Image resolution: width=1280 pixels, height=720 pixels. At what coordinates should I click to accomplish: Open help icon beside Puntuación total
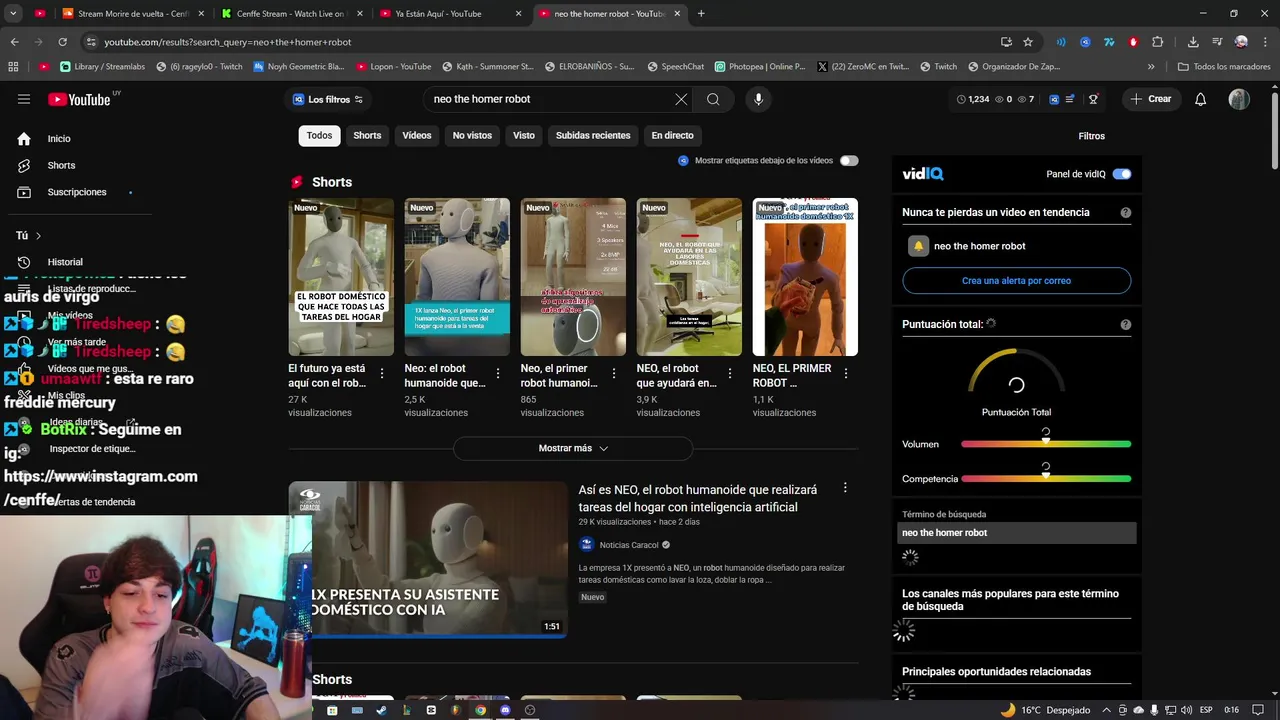1126,325
